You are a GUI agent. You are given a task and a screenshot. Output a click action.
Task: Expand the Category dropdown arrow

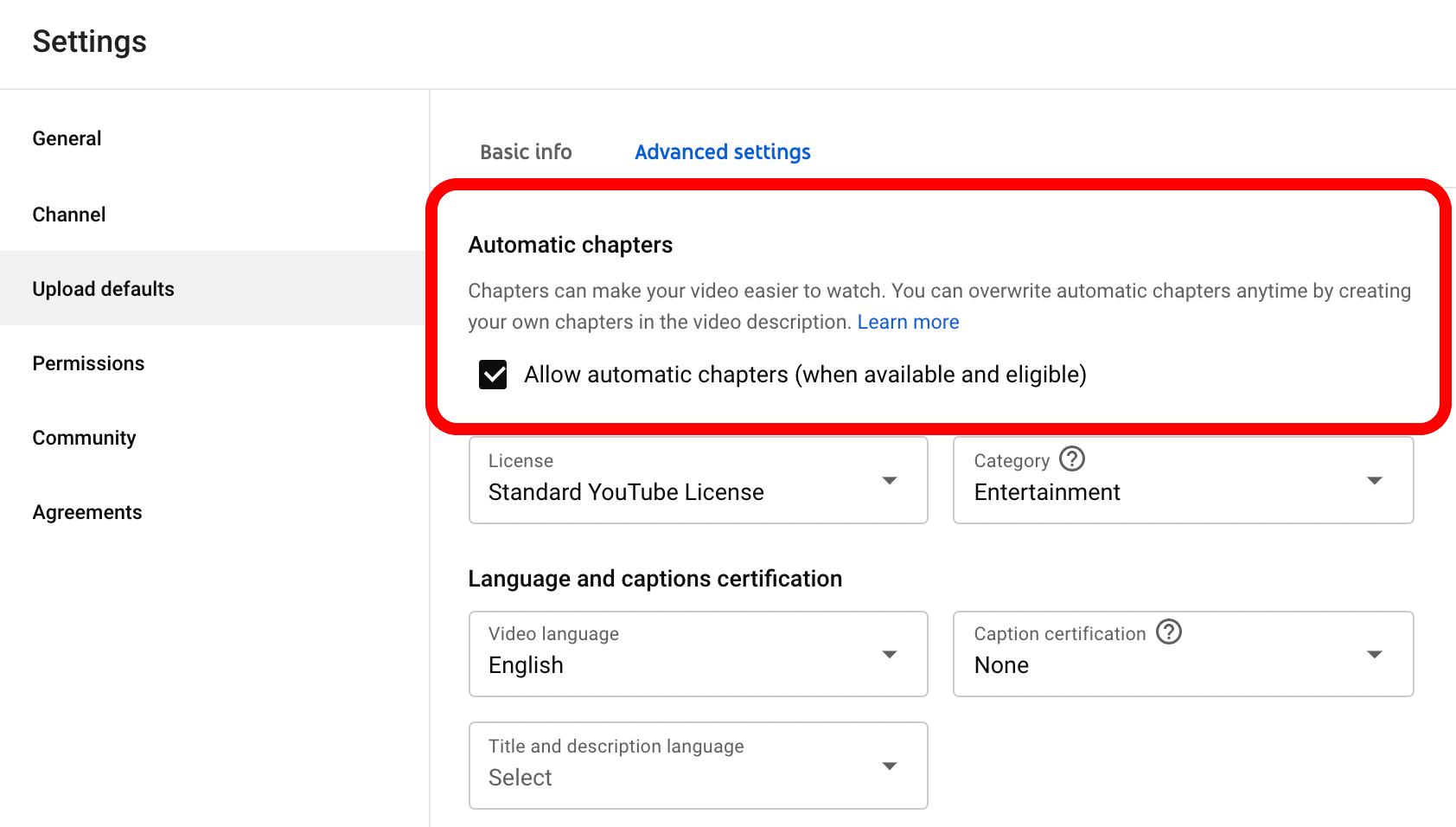coord(1374,480)
